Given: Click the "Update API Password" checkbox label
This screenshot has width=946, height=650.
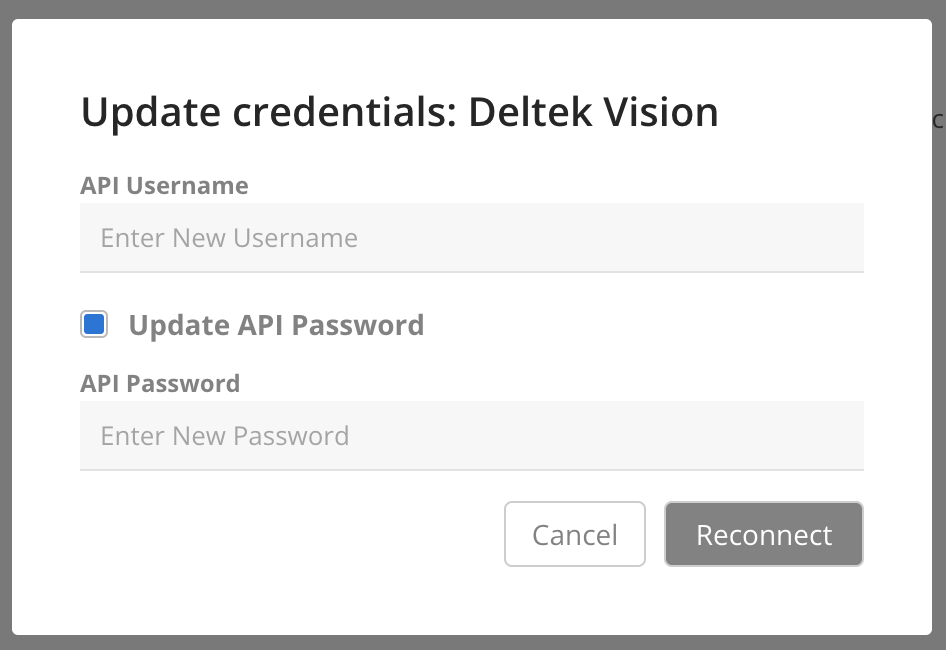Looking at the screenshot, I should (x=276, y=325).
